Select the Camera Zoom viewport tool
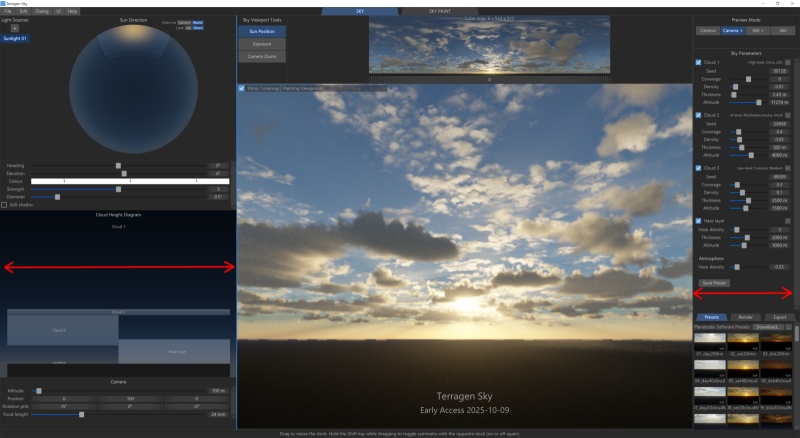The height and width of the screenshot is (438, 800). 263,57
